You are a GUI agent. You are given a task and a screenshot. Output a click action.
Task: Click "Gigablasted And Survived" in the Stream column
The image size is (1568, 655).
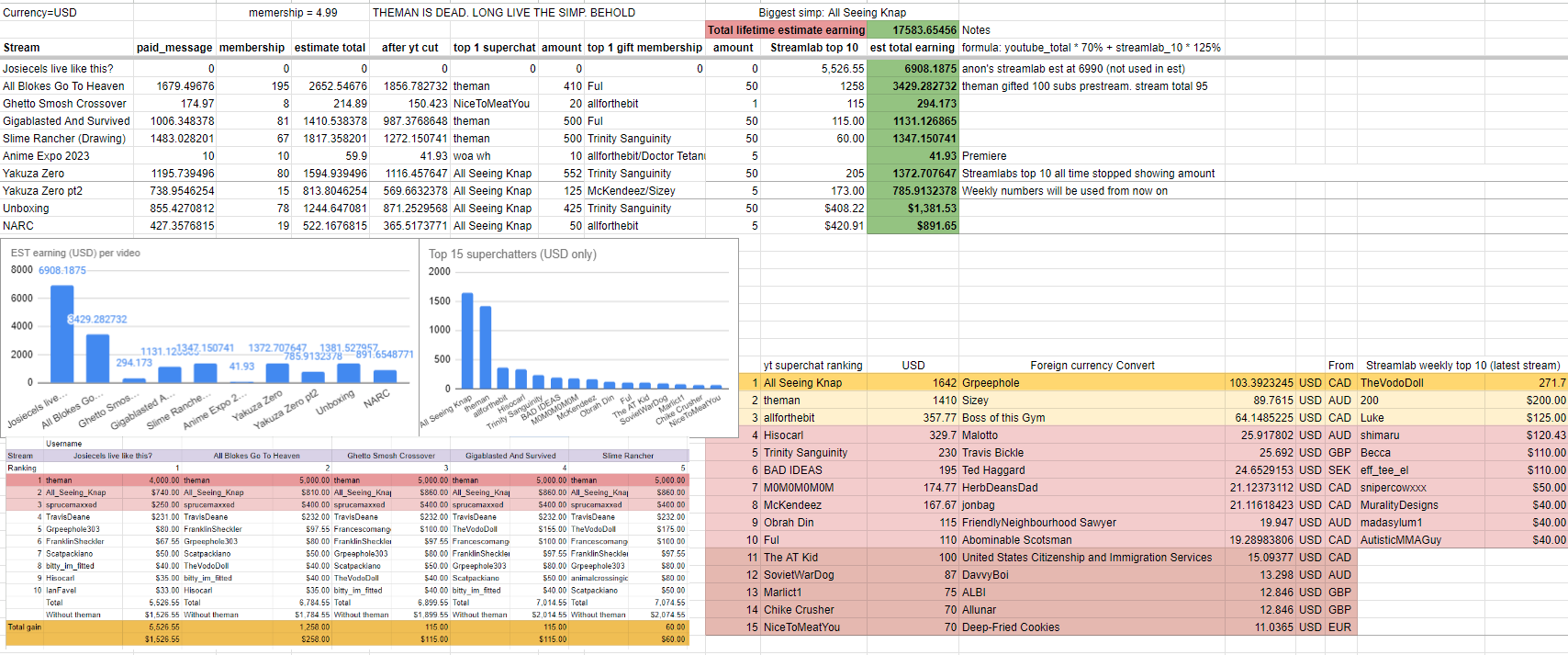click(66, 121)
